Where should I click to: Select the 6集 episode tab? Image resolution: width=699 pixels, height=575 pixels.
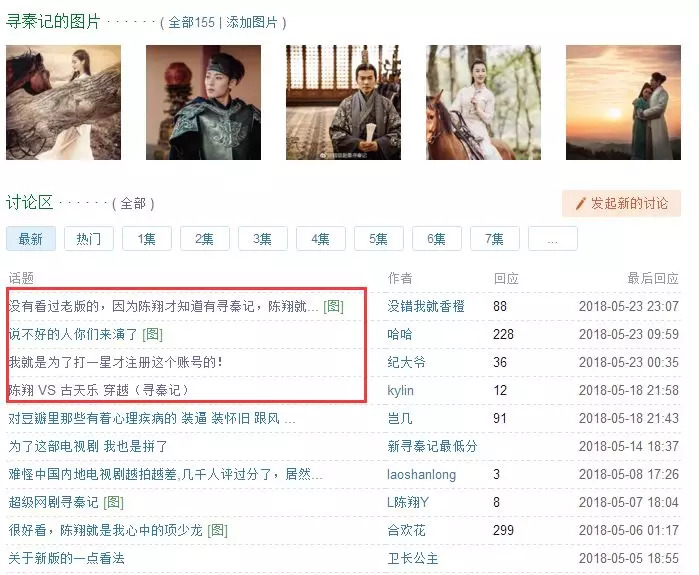(x=436, y=239)
